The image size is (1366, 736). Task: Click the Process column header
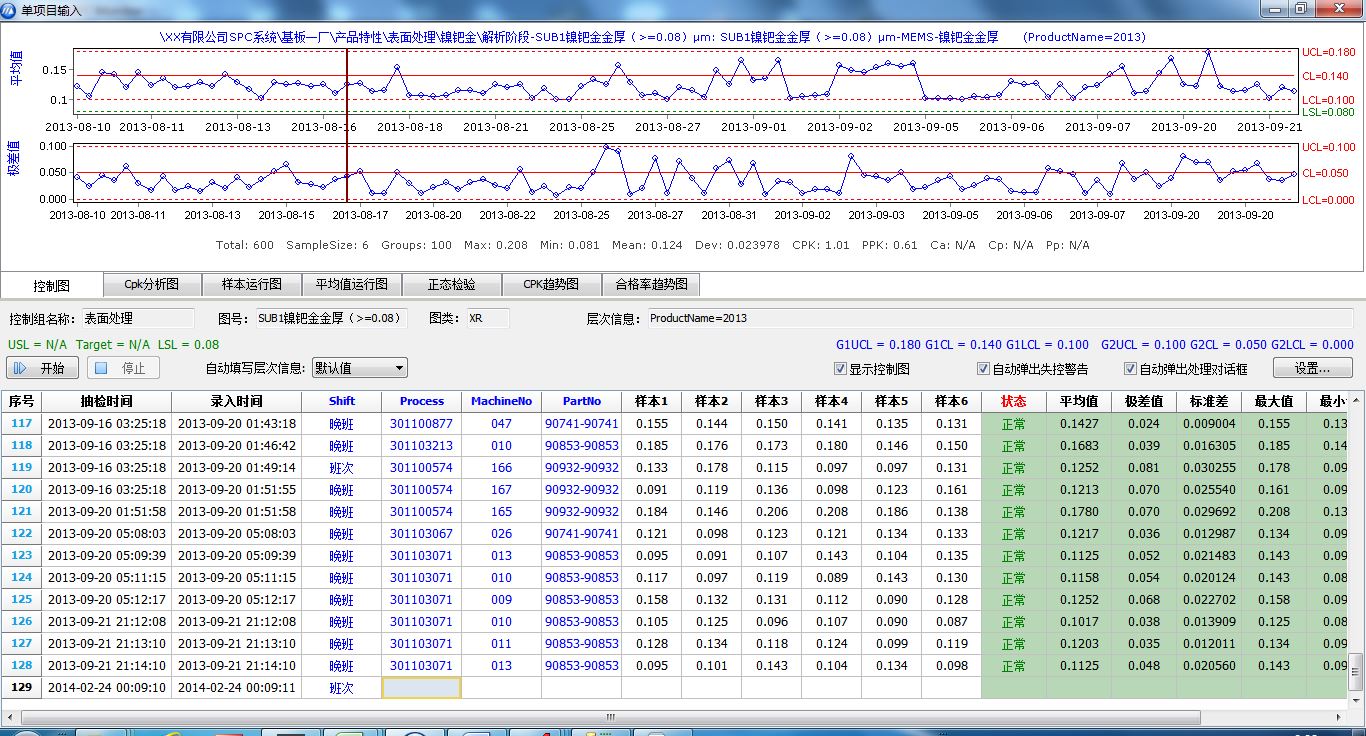422,401
